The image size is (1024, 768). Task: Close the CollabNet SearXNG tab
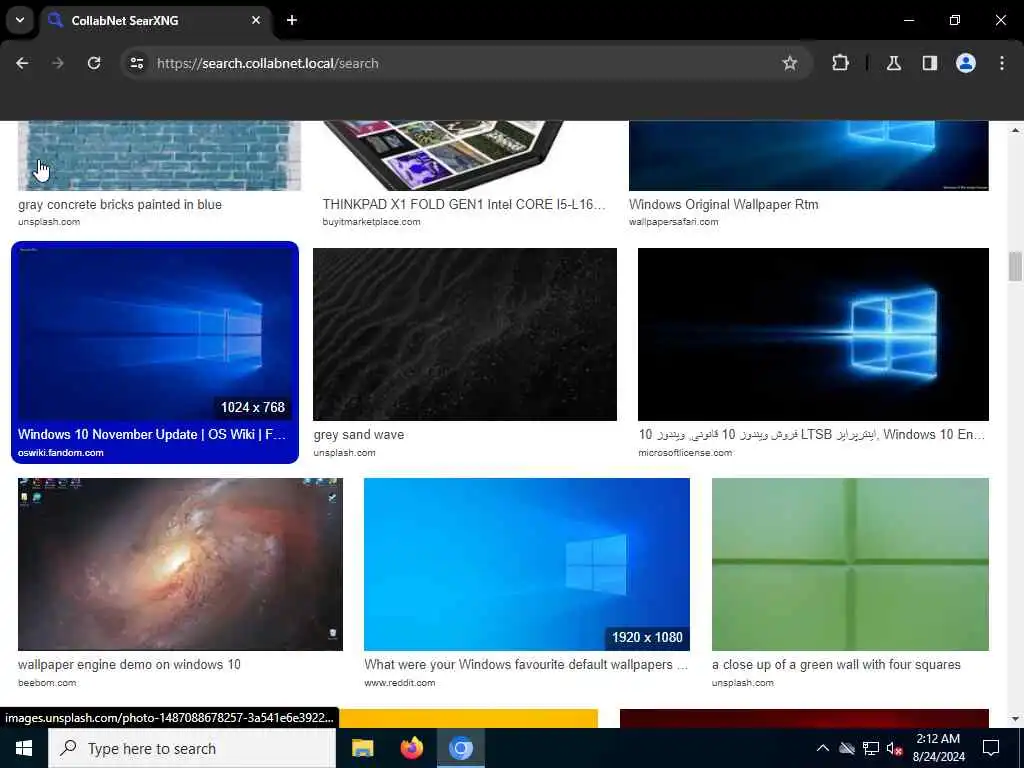256,20
